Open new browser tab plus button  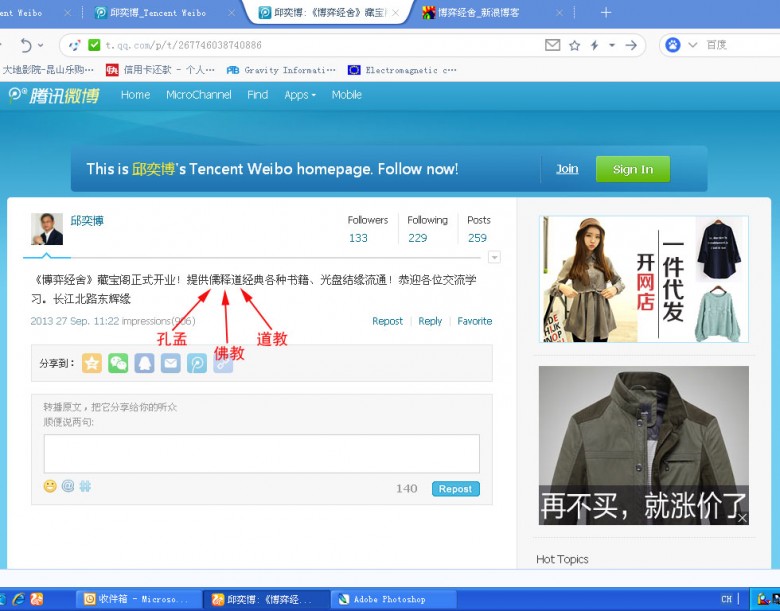click(606, 12)
